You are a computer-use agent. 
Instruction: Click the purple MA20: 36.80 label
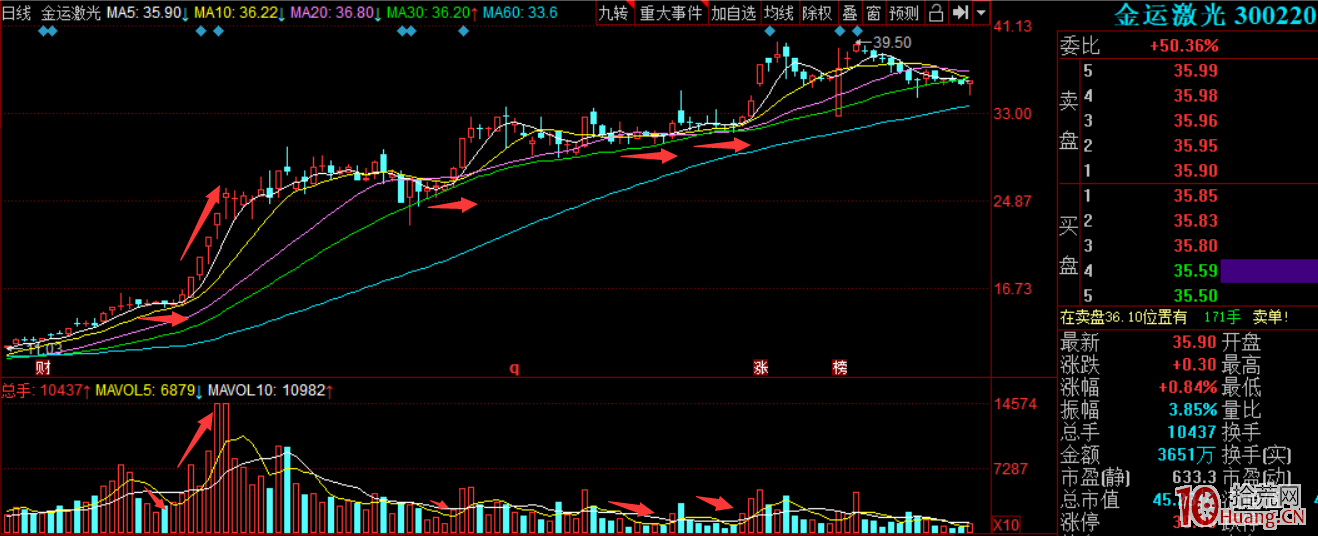point(333,13)
